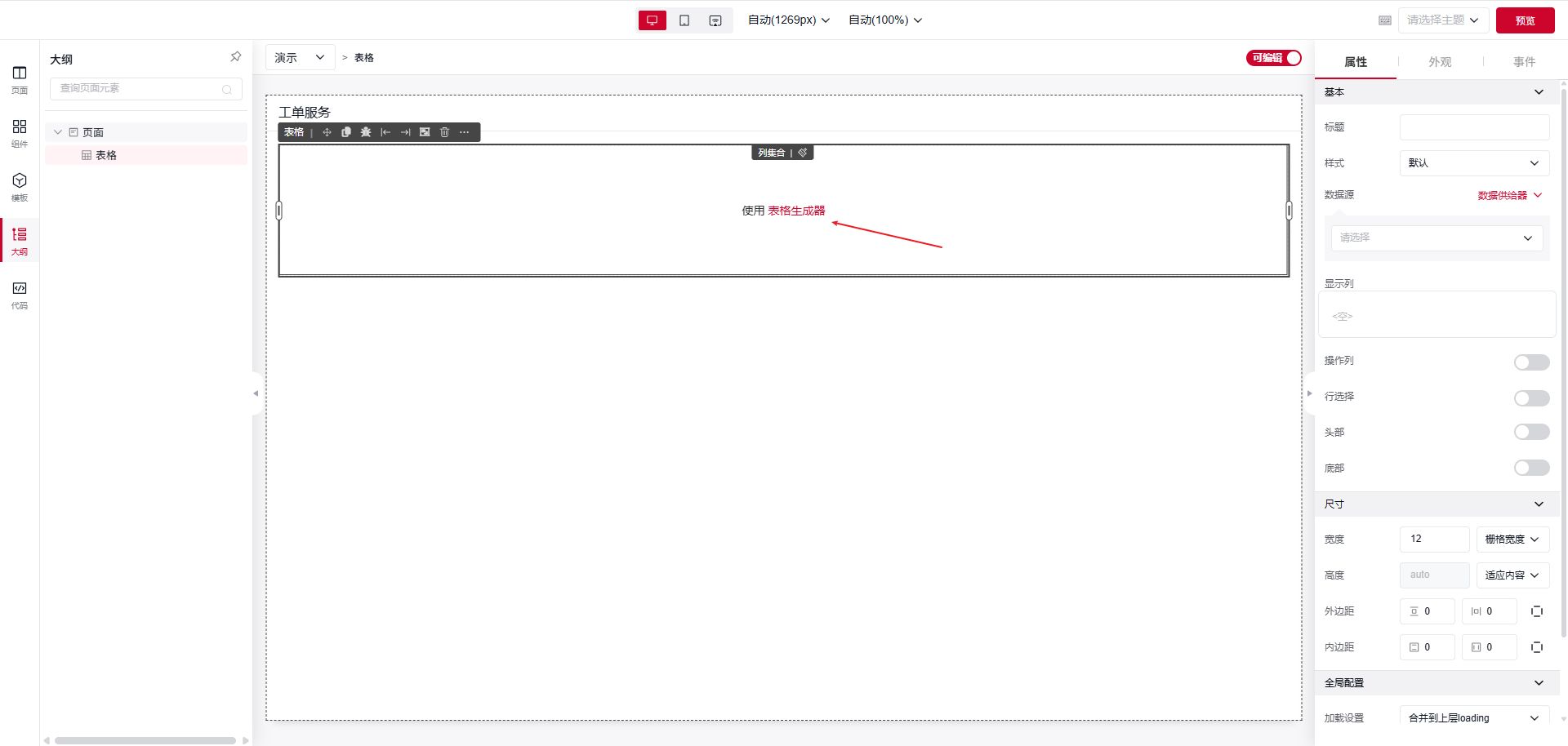Screen dimensions: 1568x746
Task: Collapse the 尺寸 section
Action: [x=1539, y=504]
